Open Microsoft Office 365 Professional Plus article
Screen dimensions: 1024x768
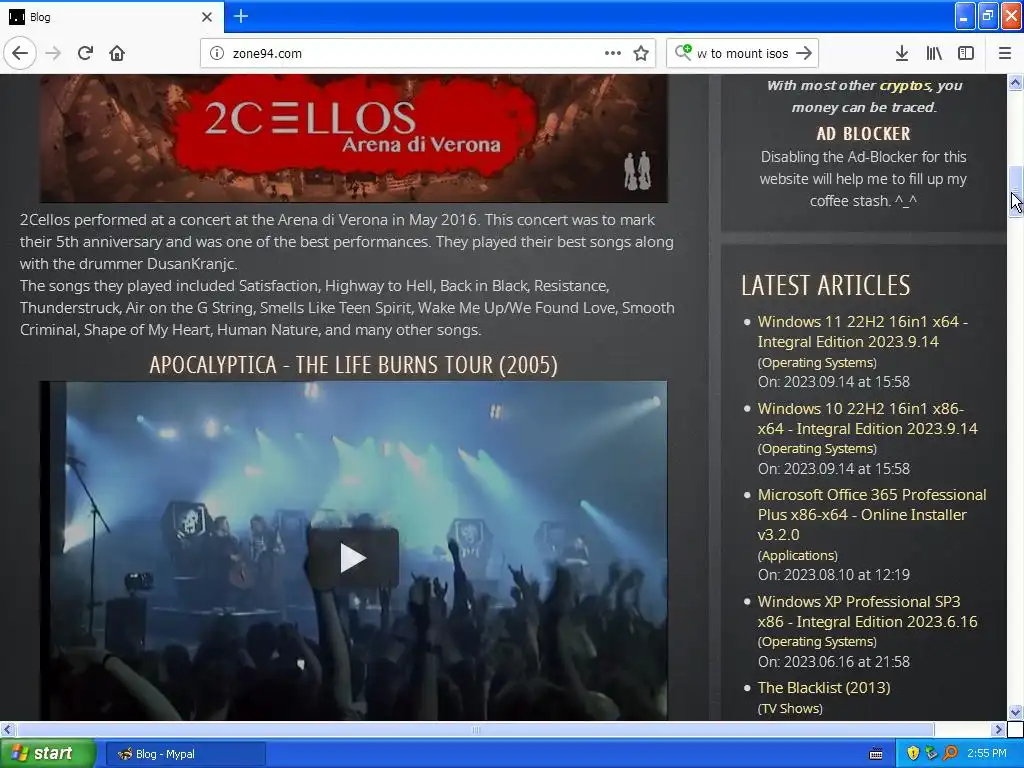coord(872,515)
